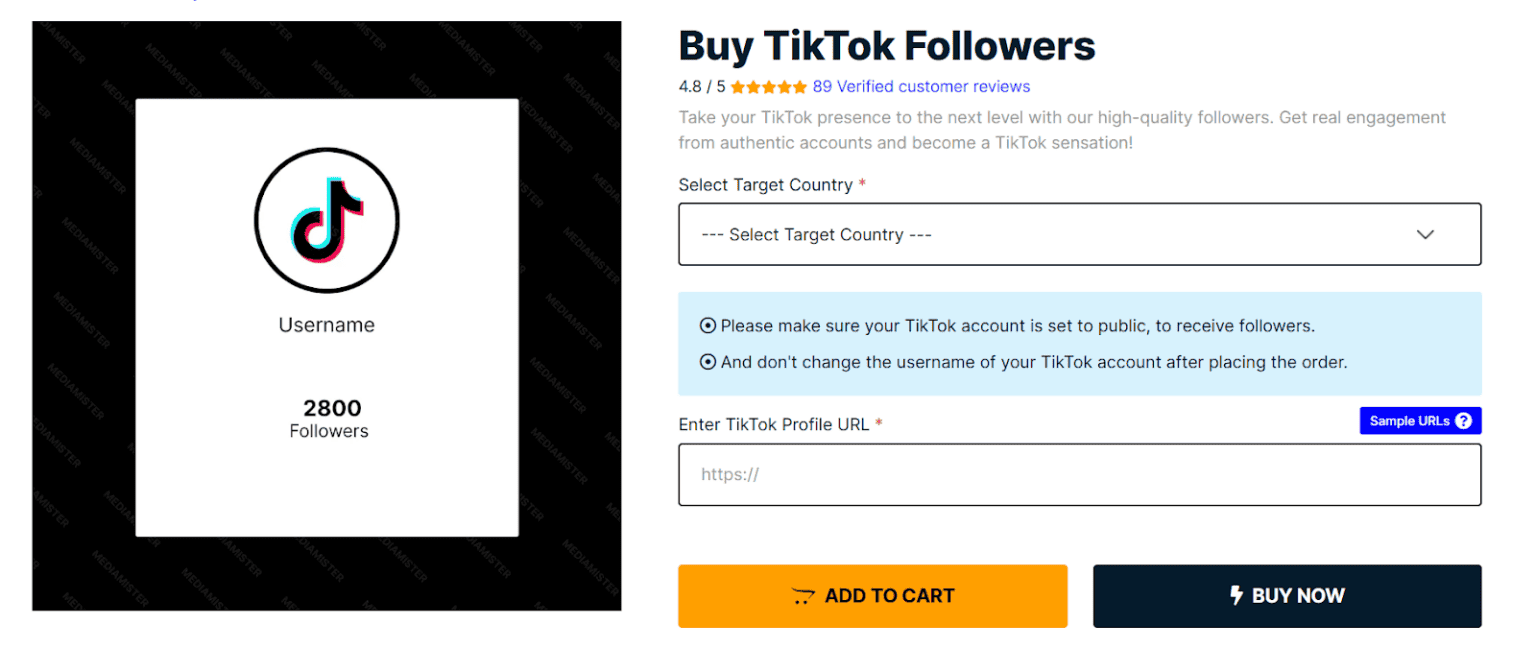Click the Sample URLs button
Image resolution: width=1536 pixels, height=649 pixels.
click(x=1419, y=421)
